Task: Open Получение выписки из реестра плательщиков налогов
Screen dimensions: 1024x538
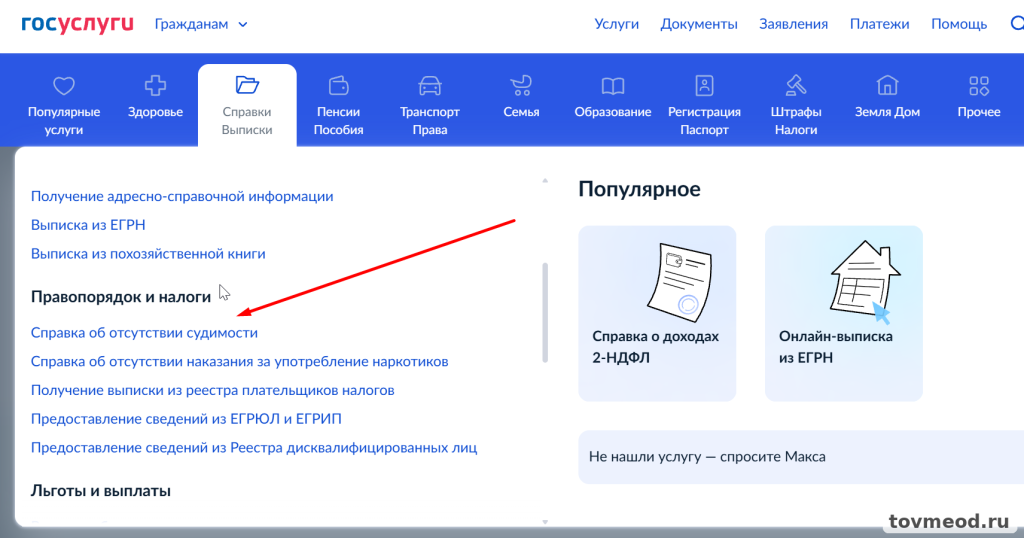Action: 213,390
